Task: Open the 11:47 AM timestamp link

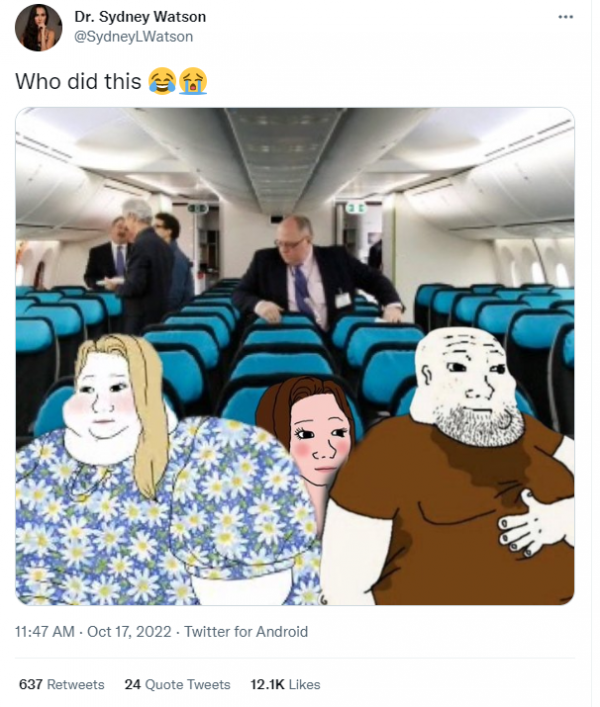Action: click(45, 632)
